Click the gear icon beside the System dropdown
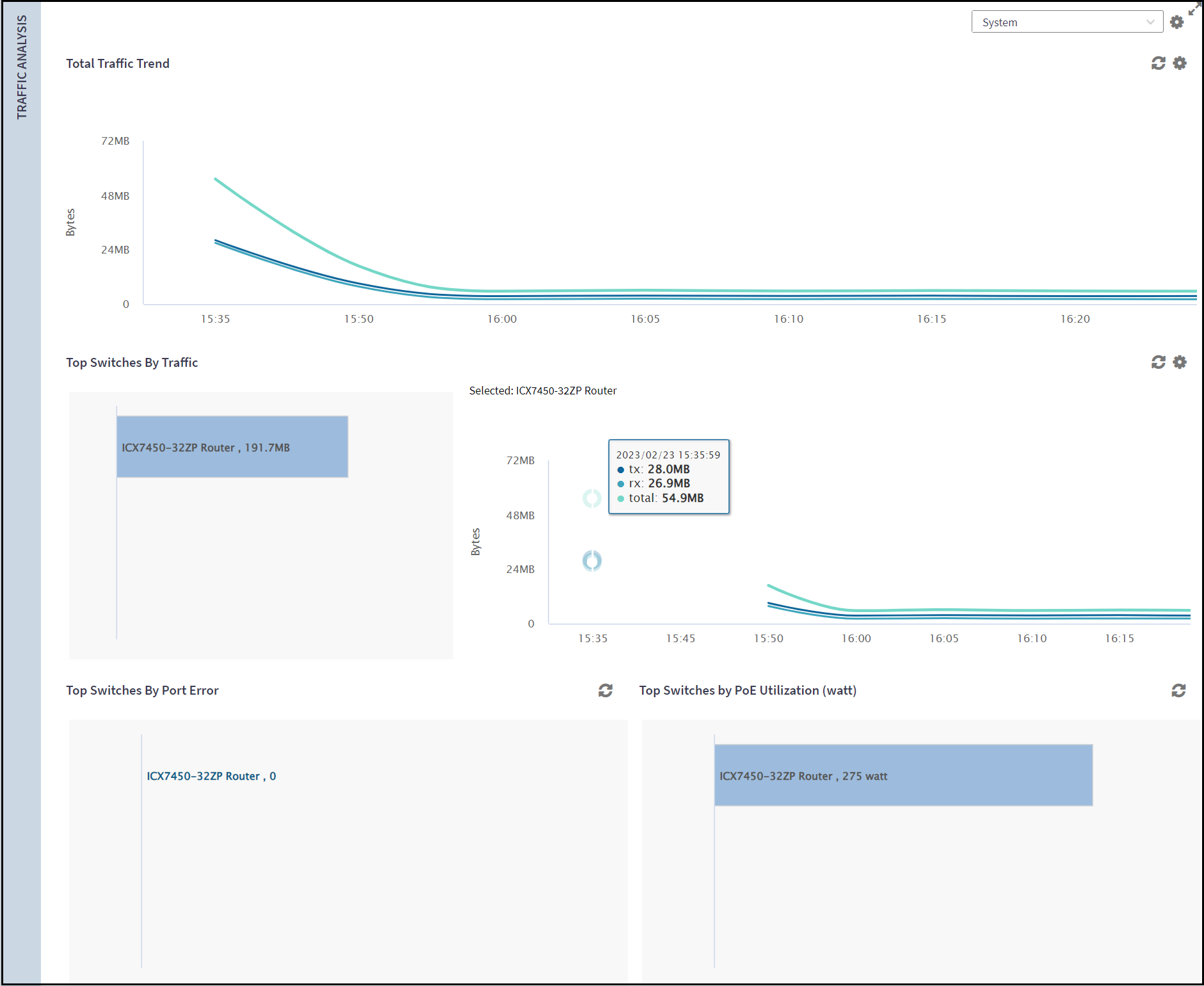The image size is (1204, 986). coord(1176,22)
